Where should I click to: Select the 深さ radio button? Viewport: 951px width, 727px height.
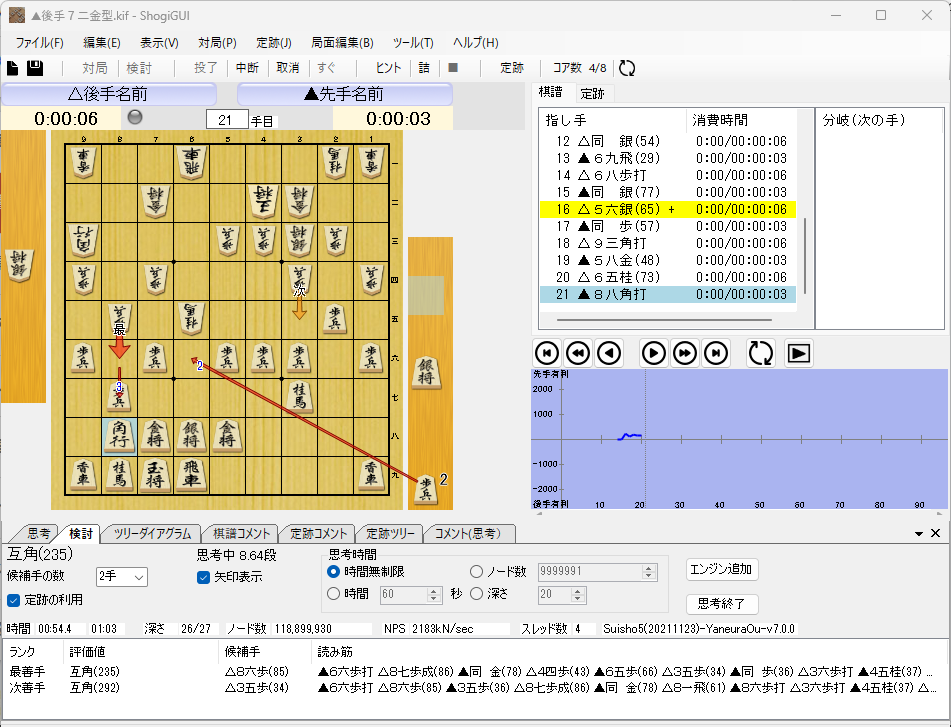[476, 594]
